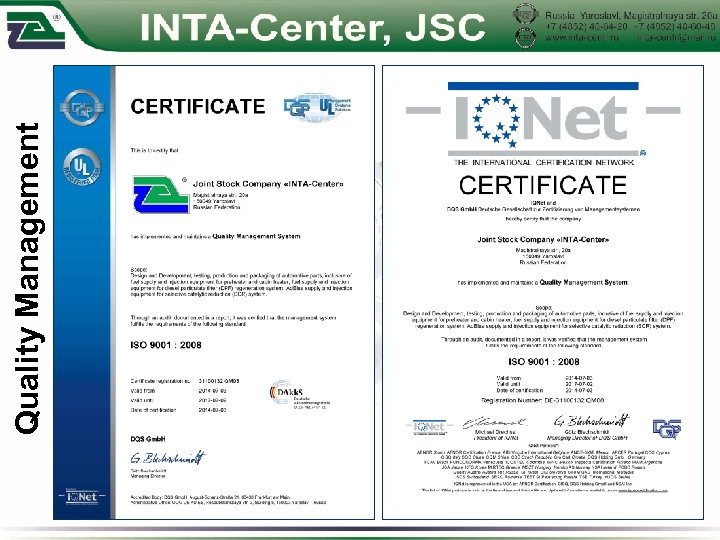Select the CERTIFICATE heading on the DQS certificate
The height and width of the screenshot is (540, 720).
pyautogui.click(x=198, y=107)
